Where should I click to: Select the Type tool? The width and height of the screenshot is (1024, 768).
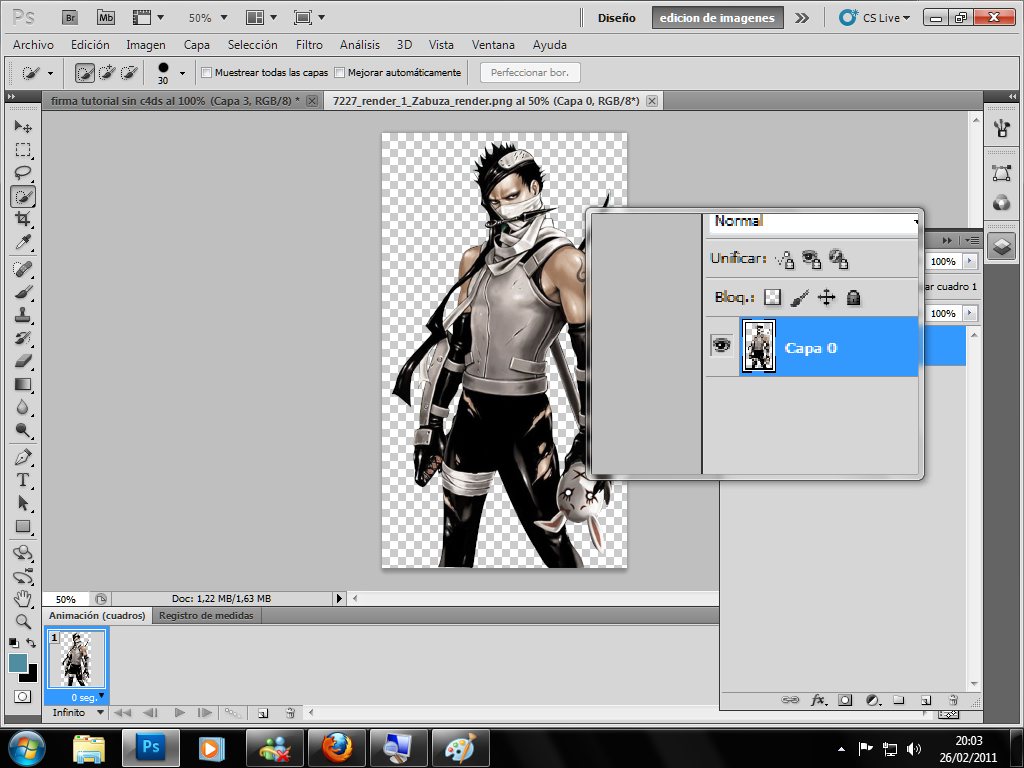pos(23,480)
